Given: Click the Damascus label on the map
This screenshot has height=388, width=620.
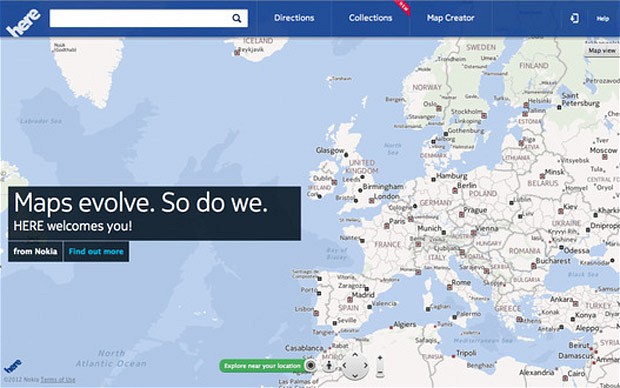Looking at the screenshot, I should click(576, 356).
